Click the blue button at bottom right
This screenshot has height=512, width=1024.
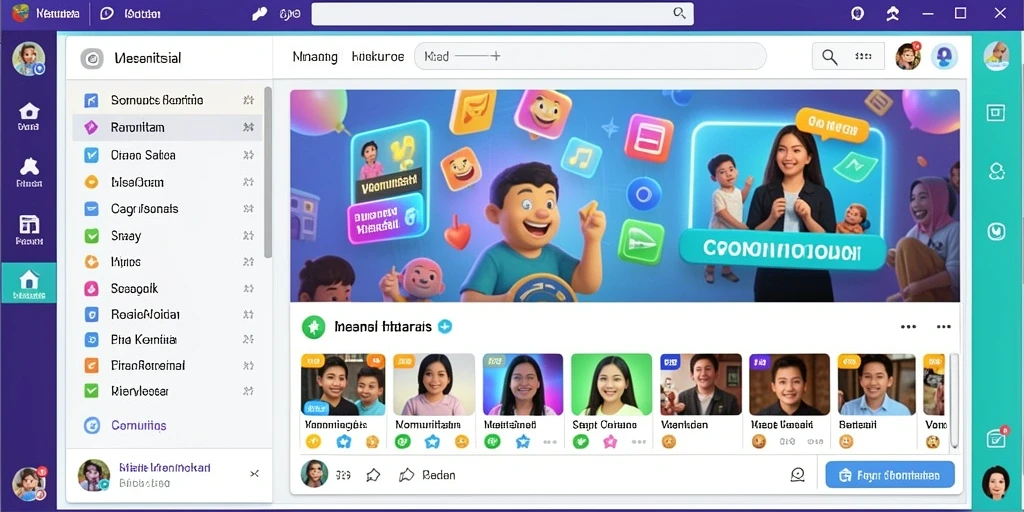coord(889,475)
